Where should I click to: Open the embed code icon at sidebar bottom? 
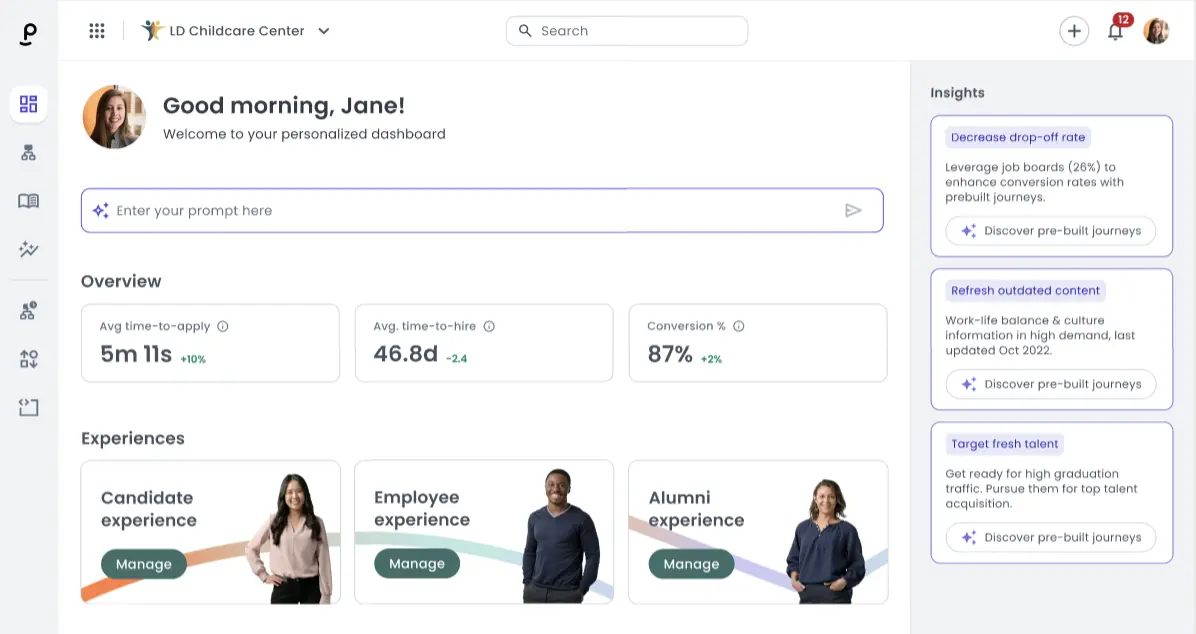(x=29, y=407)
